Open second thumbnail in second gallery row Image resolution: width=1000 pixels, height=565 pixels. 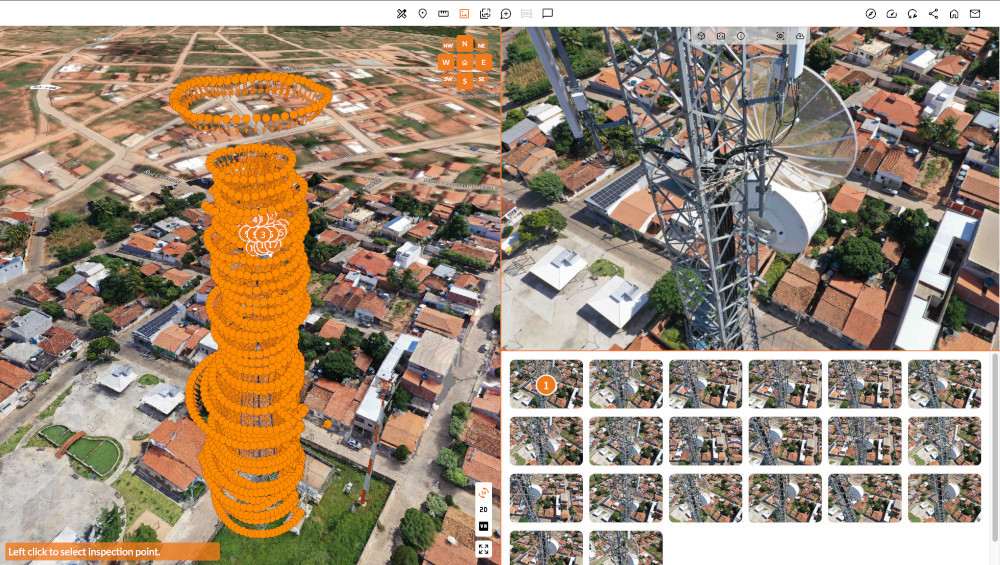tap(626, 441)
